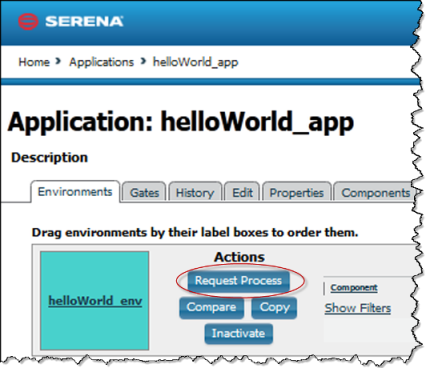Click the Copy environment button
Image resolution: width=426 pixels, height=368 pixels.
point(274,307)
